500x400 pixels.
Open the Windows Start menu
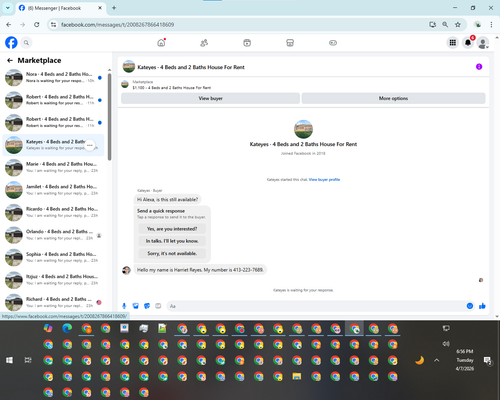click(9, 360)
